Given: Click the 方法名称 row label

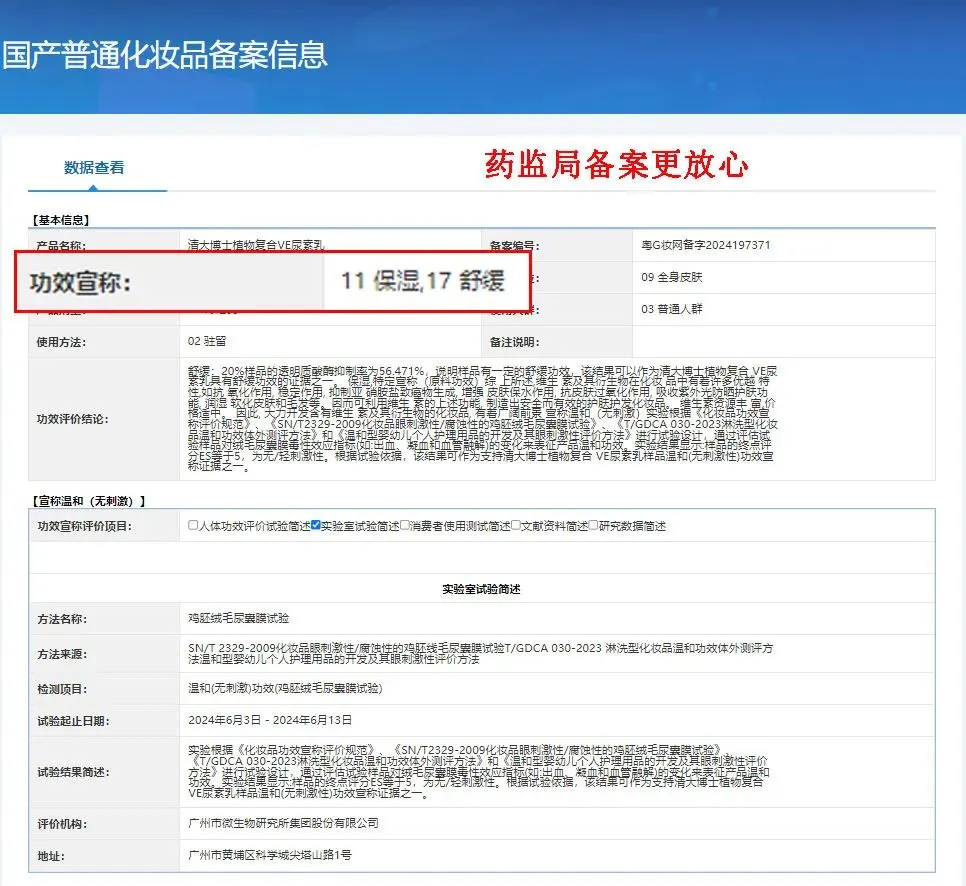Looking at the screenshot, I should (x=62, y=619).
